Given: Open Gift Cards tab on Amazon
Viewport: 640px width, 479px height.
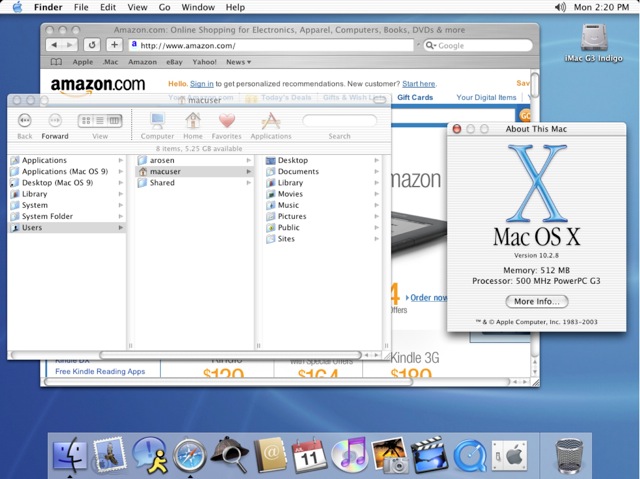Looking at the screenshot, I should click(415, 97).
